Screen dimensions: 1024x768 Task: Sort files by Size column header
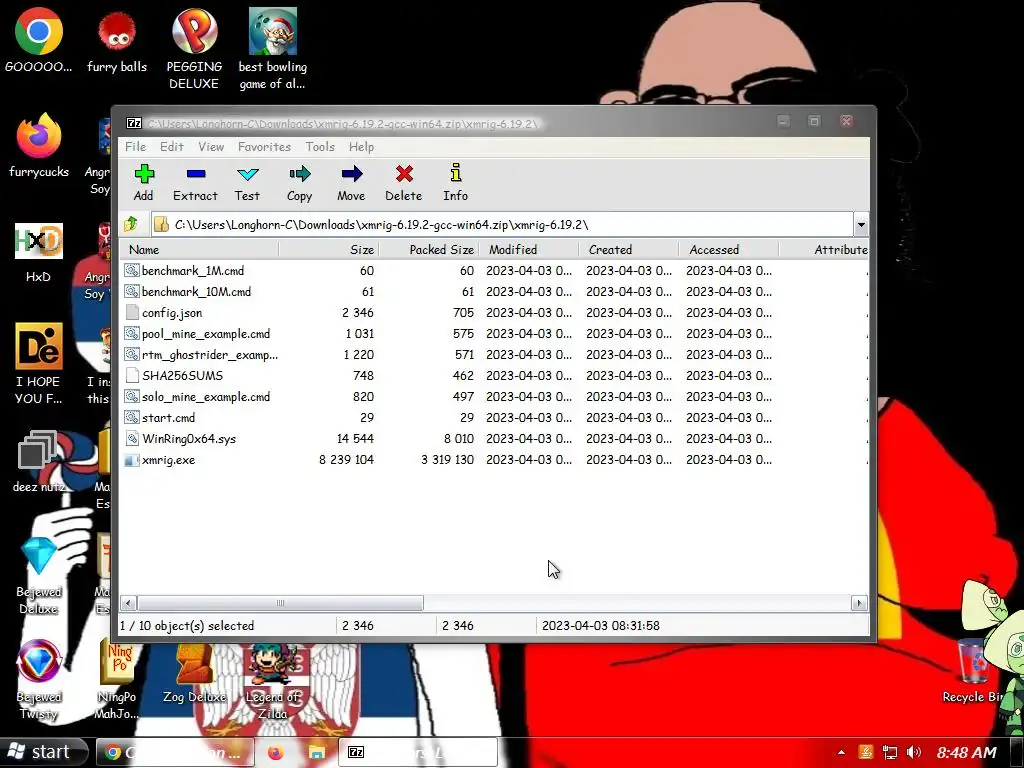[x=329, y=249]
